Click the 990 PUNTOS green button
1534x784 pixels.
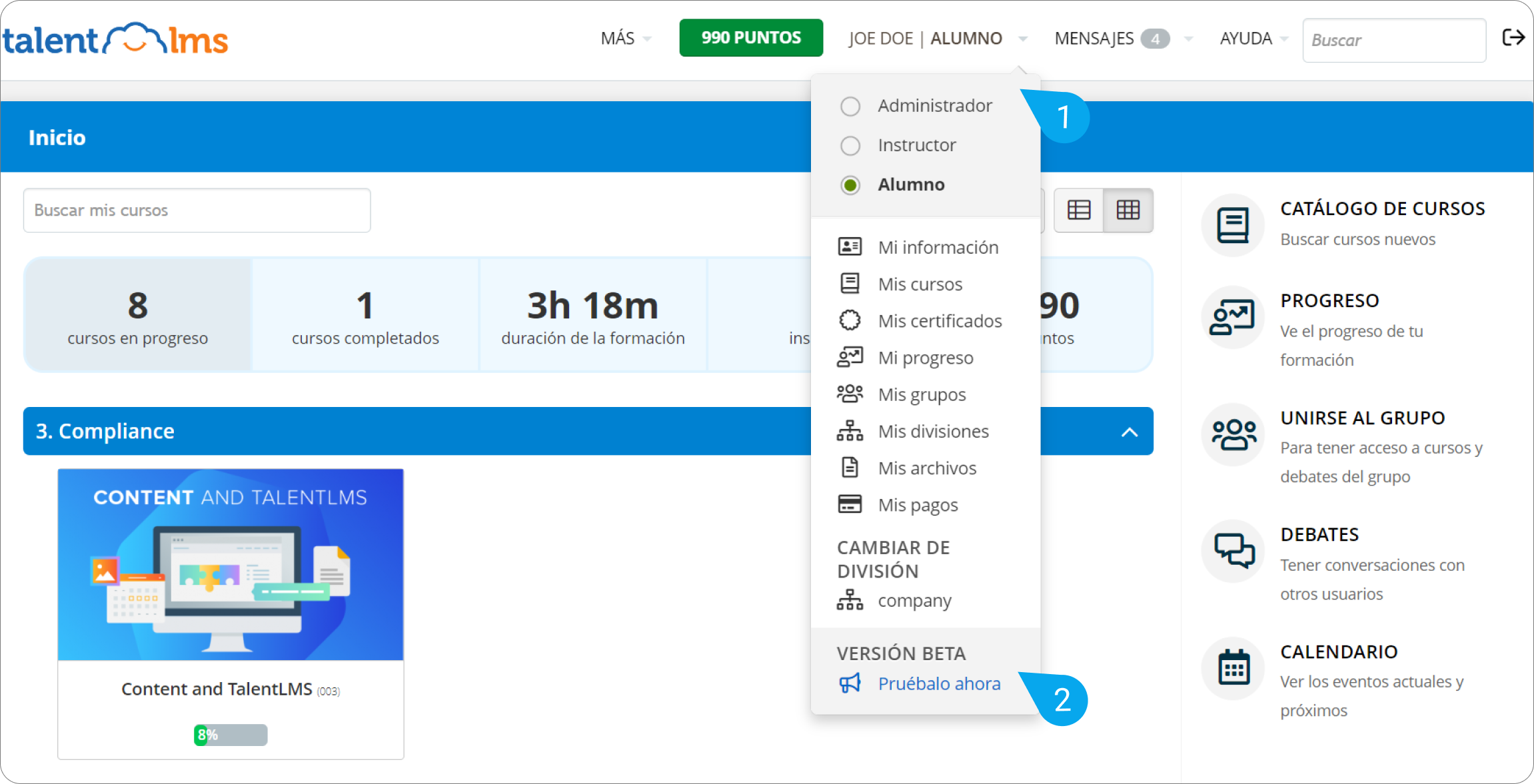tap(751, 38)
